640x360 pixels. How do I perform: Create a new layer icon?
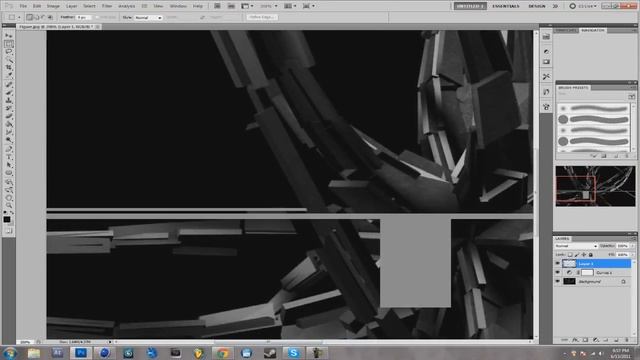[616, 340]
